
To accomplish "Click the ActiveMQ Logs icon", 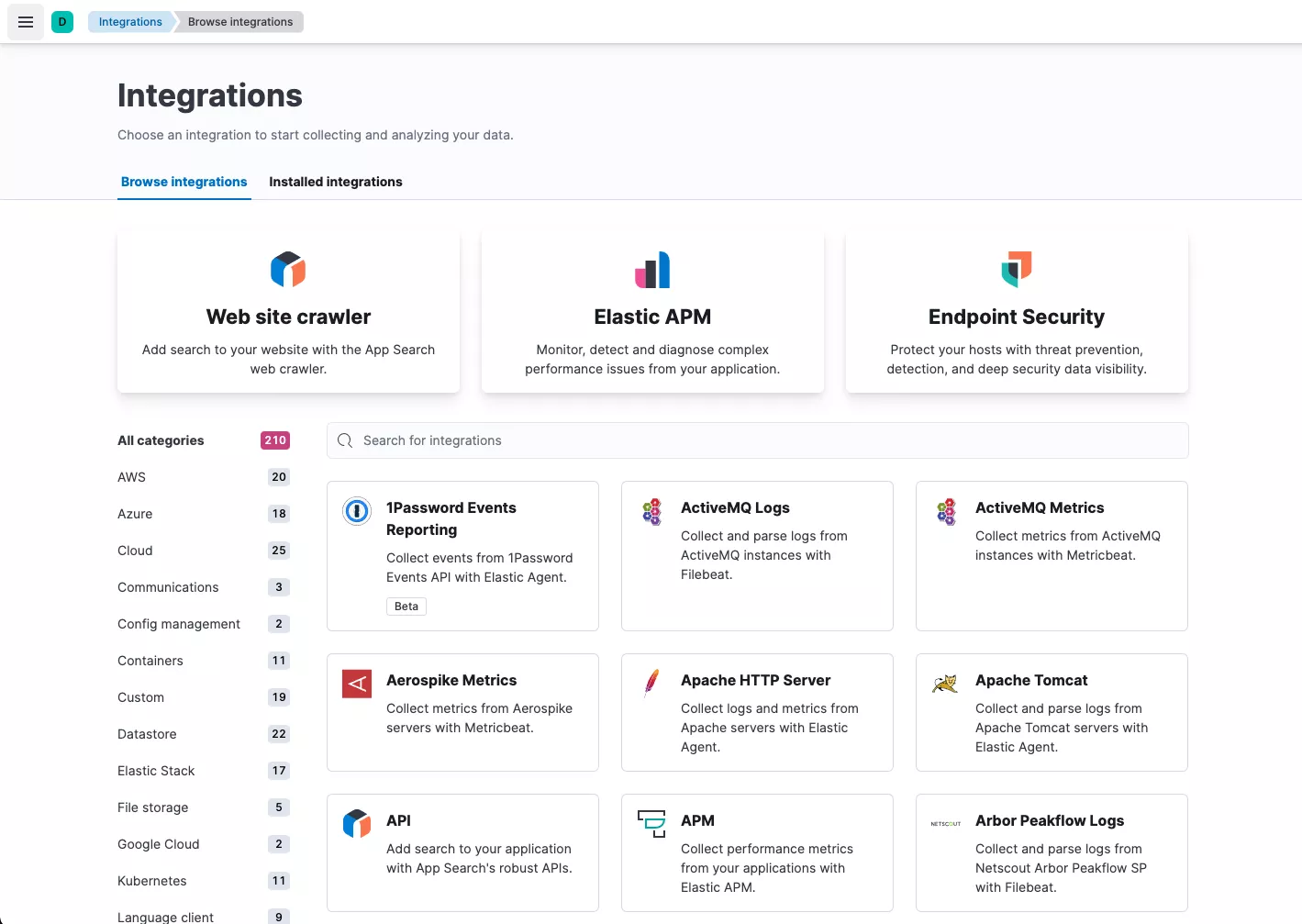I will pos(651,511).
